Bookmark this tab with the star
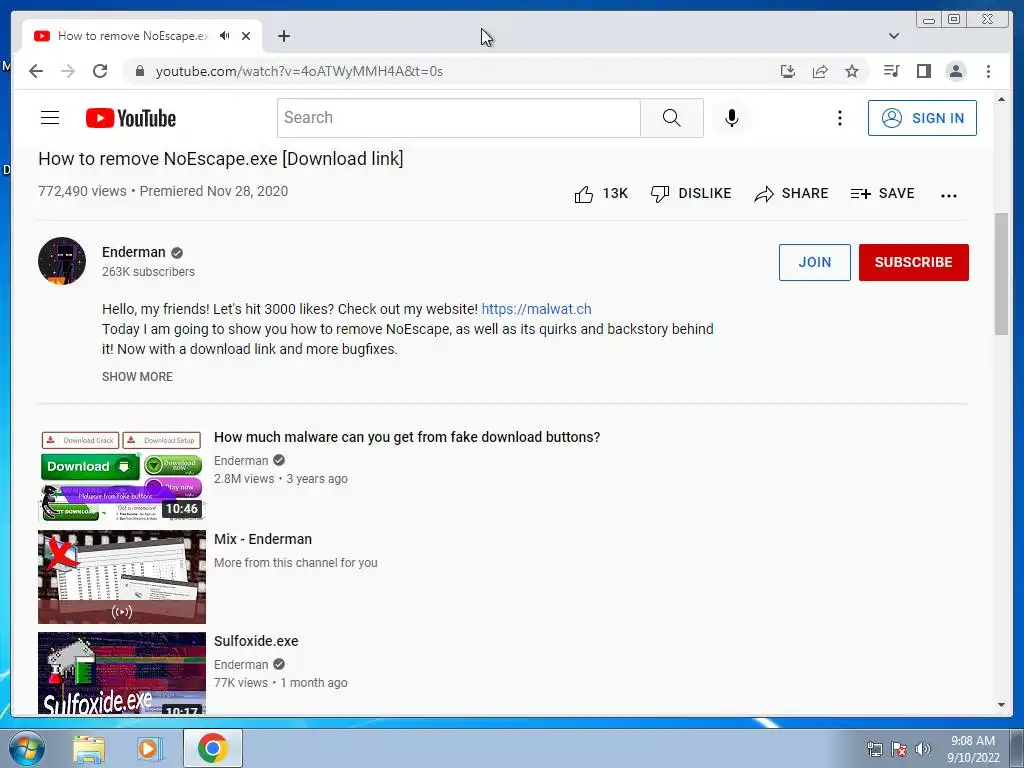This screenshot has height=768, width=1024. tap(852, 71)
